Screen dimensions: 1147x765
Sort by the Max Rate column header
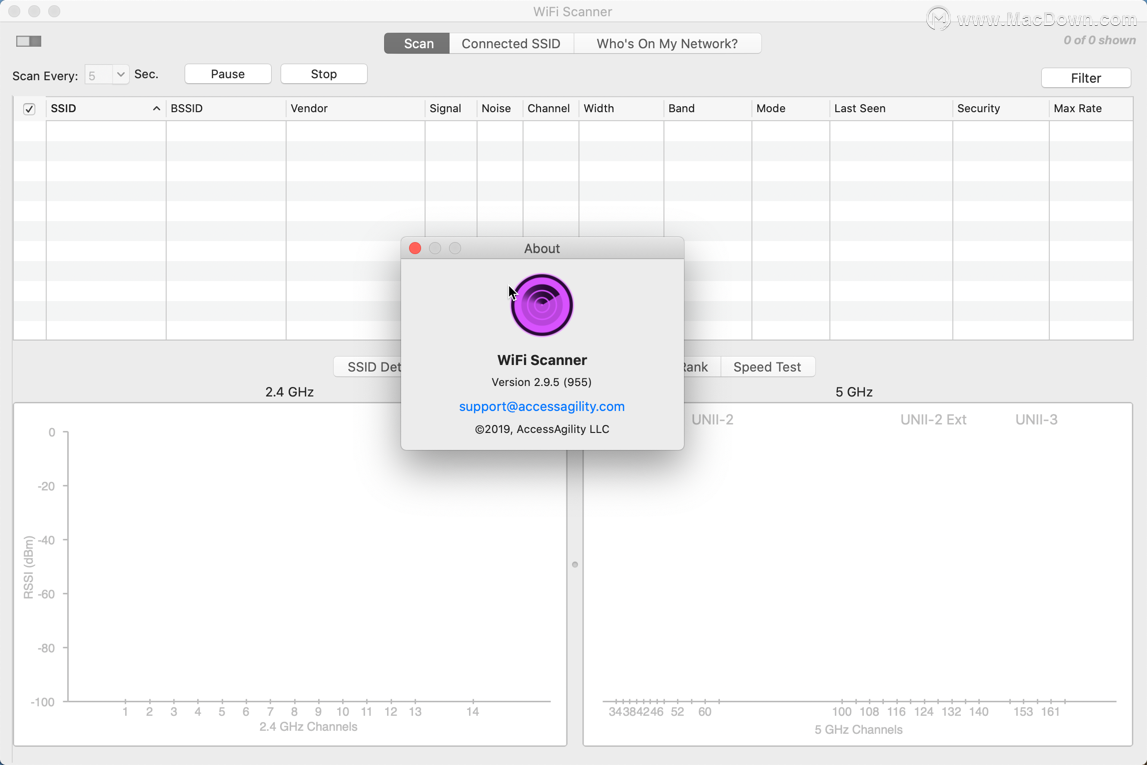tap(1091, 108)
